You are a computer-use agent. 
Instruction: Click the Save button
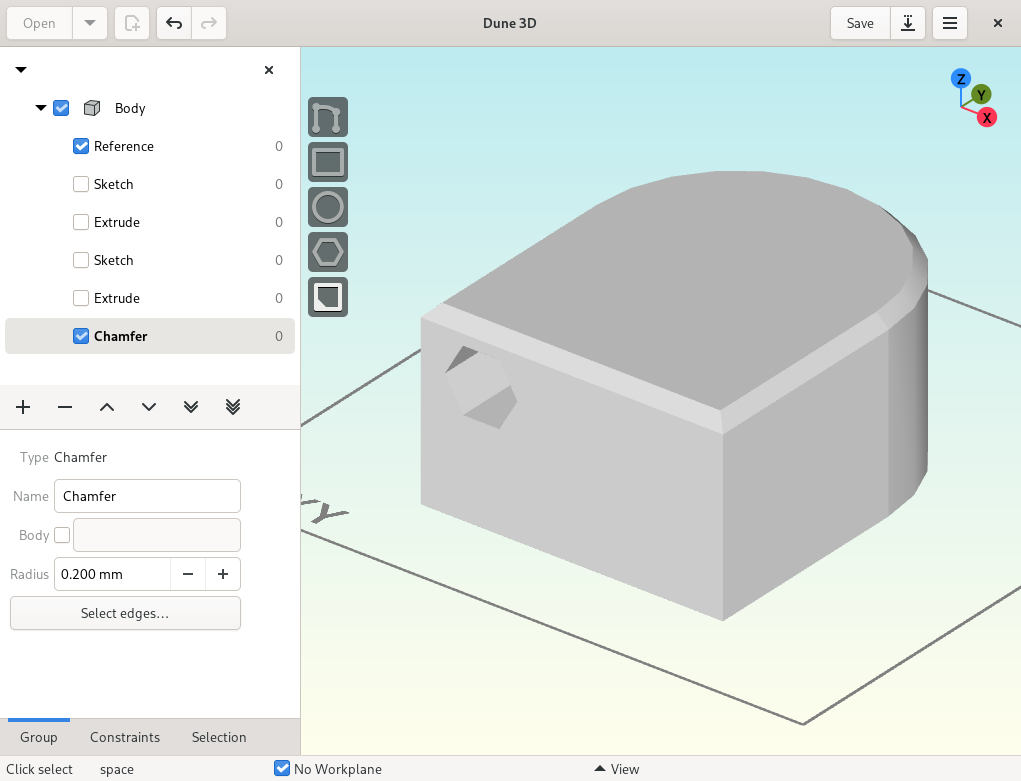860,23
